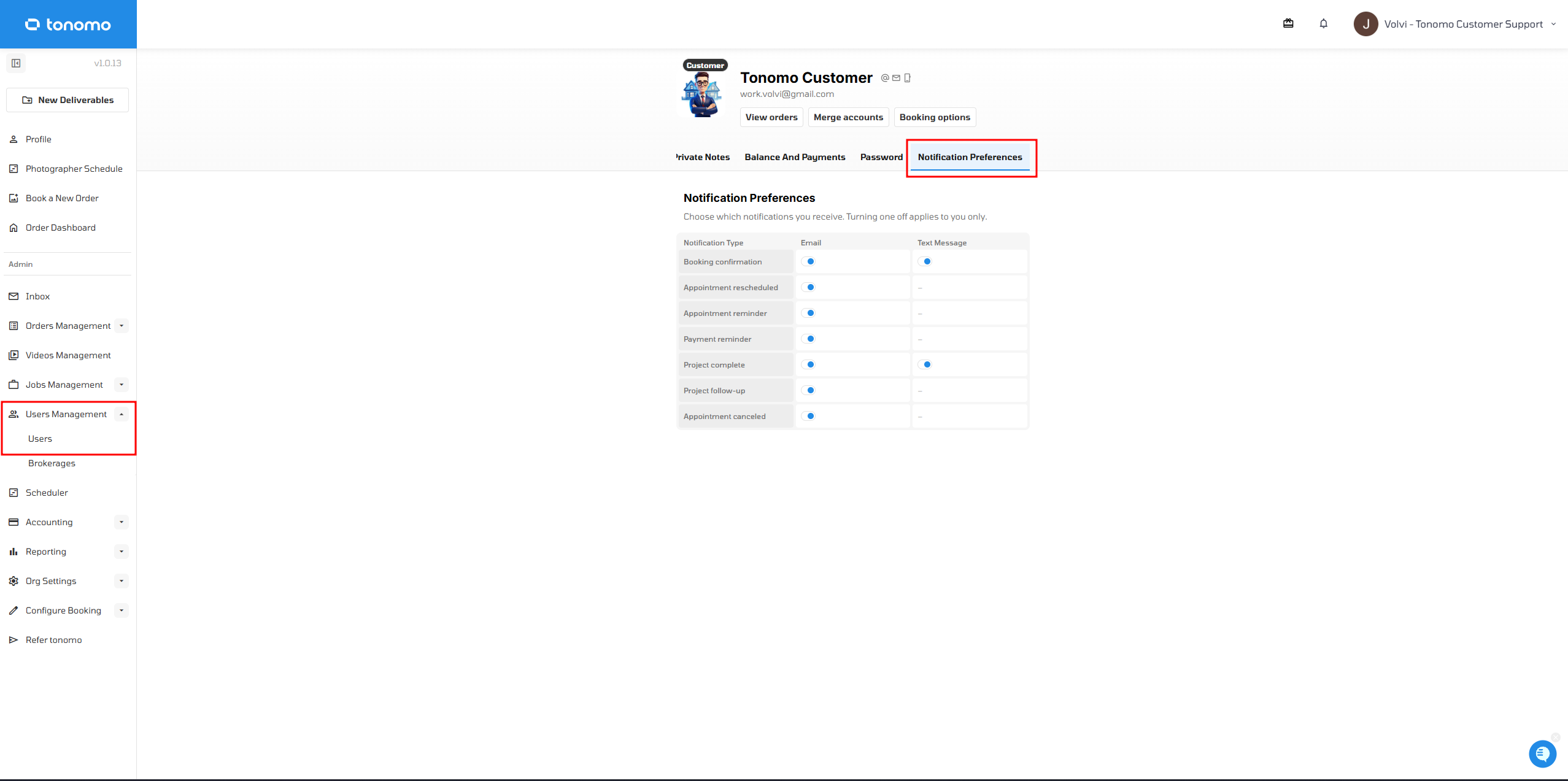This screenshot has height=781, width=1568.
Task: Open the account dropdown chevron
Action: pos(1553,24)
